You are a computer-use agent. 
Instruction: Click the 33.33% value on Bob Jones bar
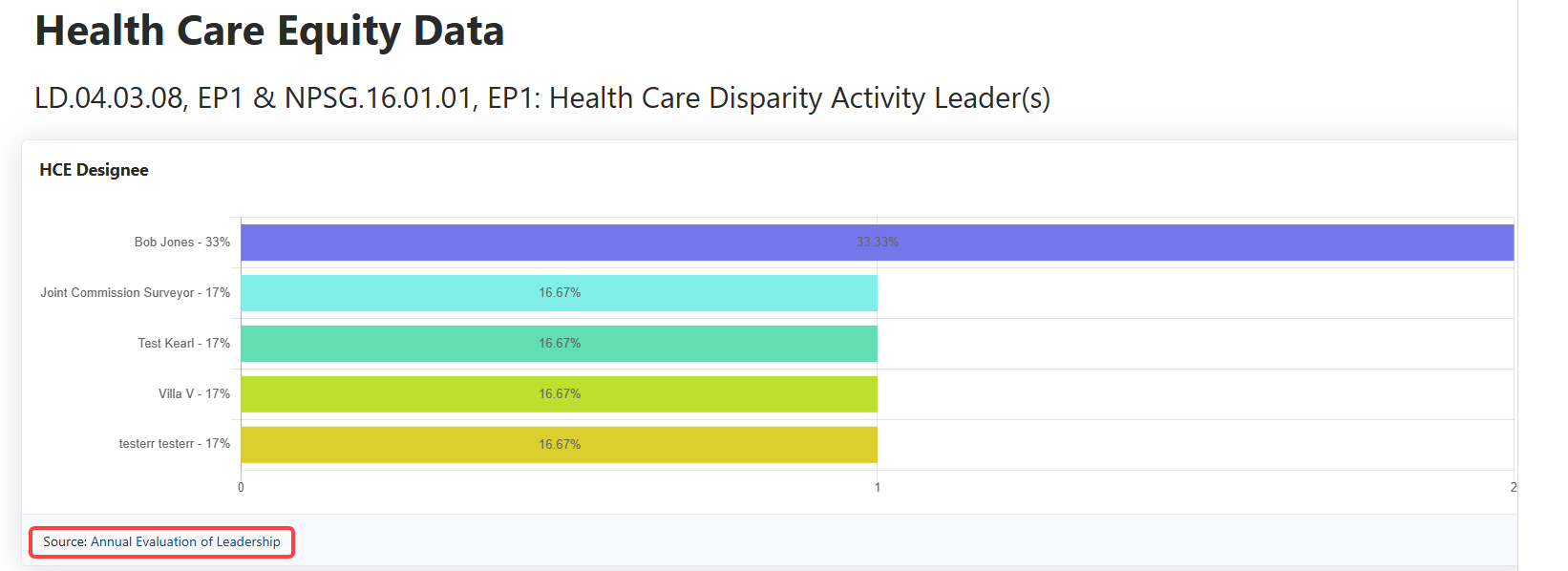pos(877,243)
